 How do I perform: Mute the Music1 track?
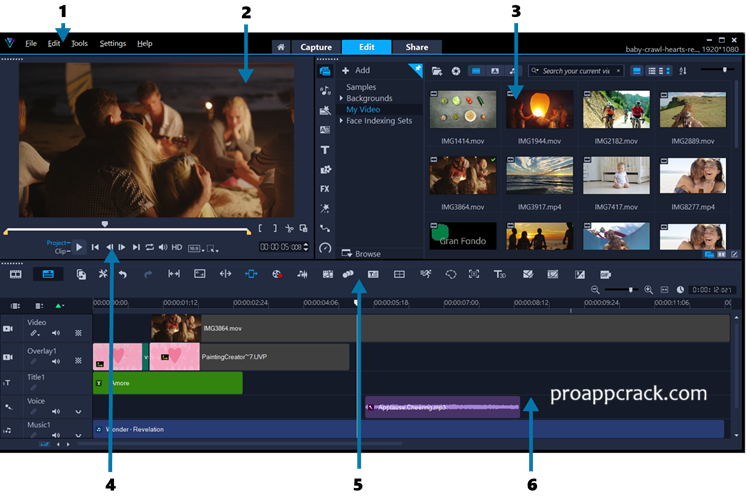[56, 435]
